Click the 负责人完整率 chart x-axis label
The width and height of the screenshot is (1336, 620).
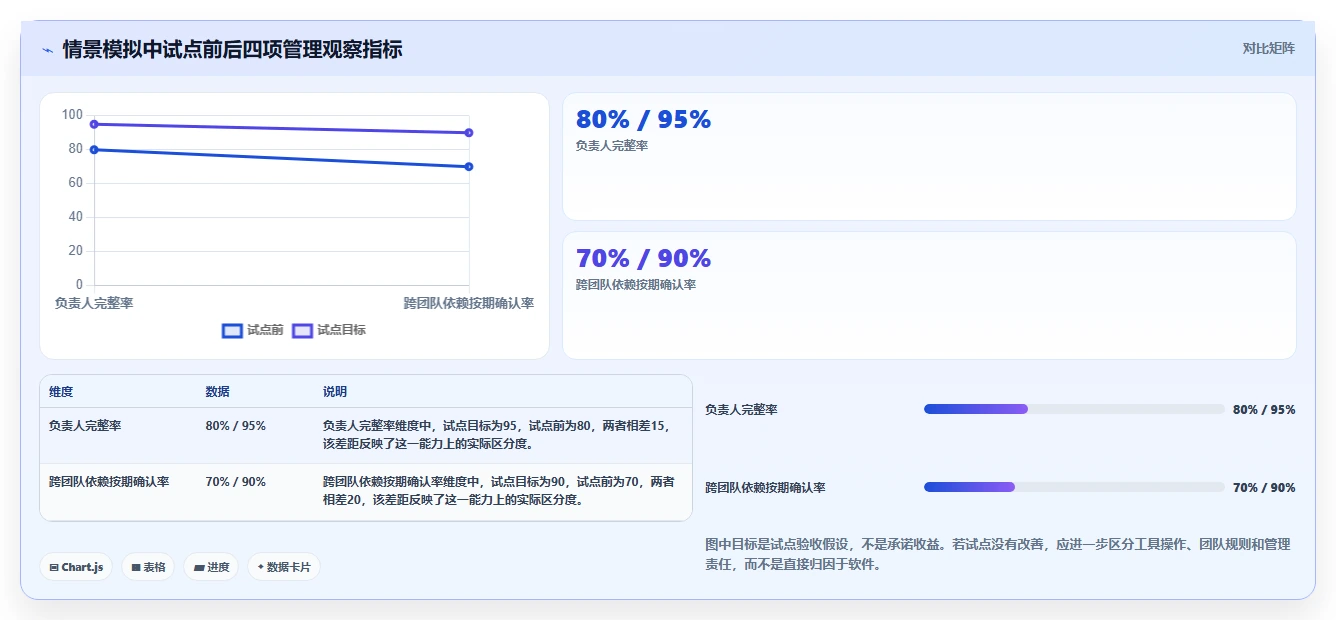click(x=94, y=303)
